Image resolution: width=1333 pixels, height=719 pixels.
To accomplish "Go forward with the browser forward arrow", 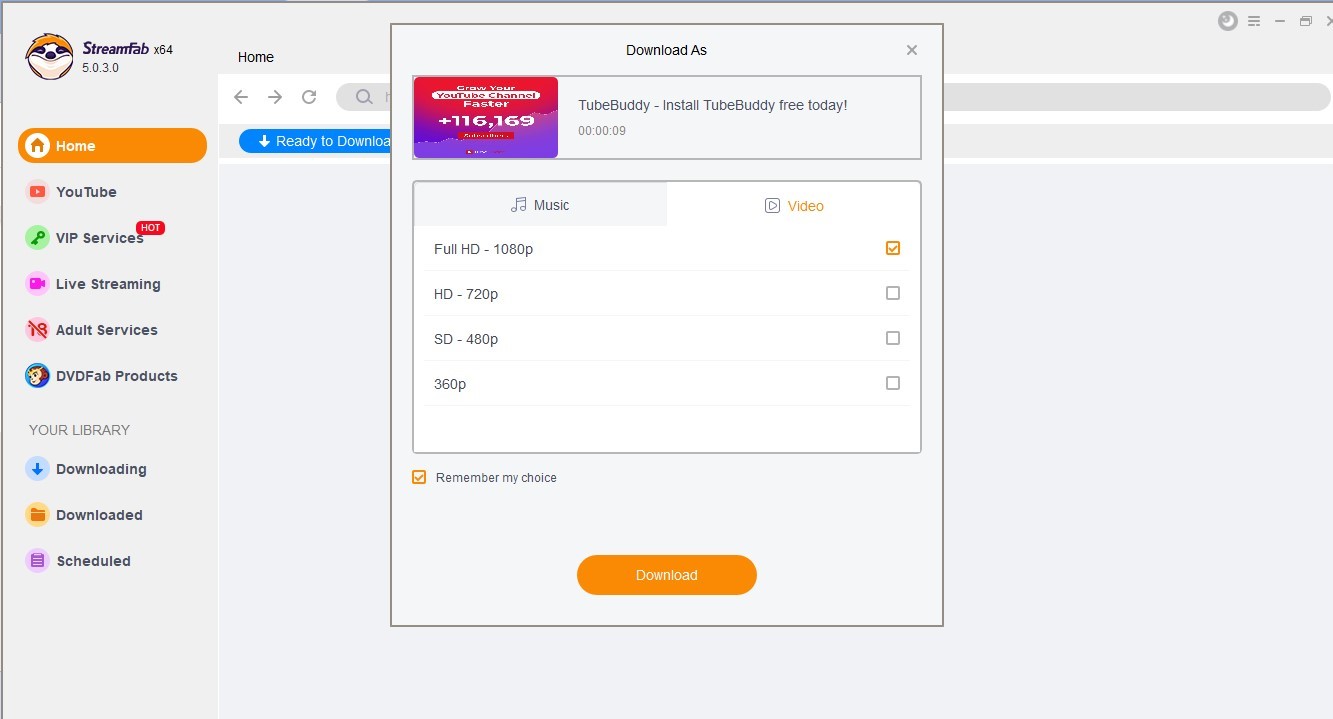I will [275, 97].
